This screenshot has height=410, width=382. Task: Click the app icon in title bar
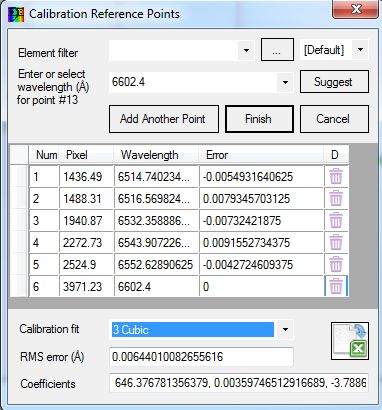coord(16,14)
